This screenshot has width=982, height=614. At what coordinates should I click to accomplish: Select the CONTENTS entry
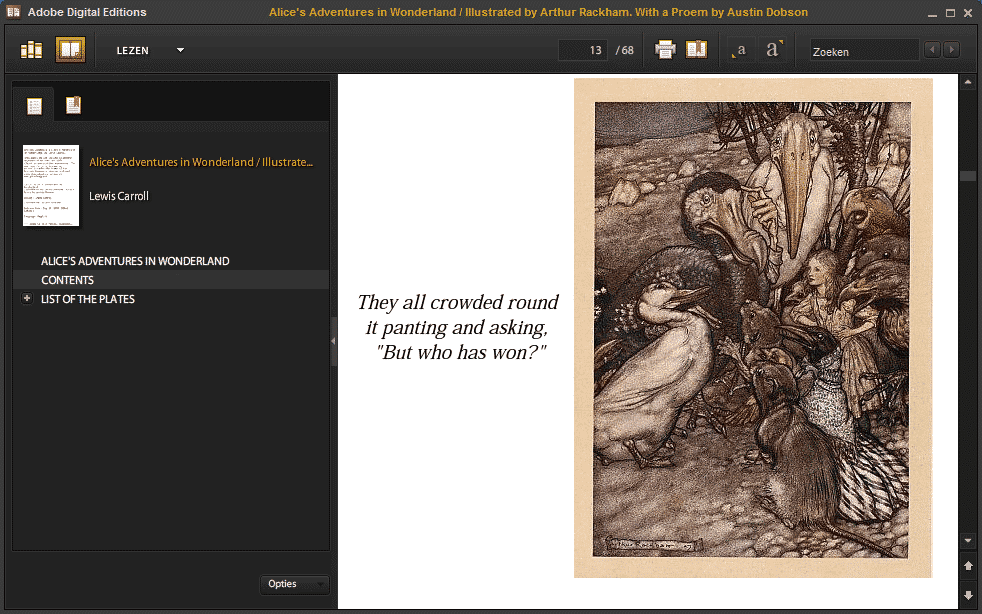coord(68,280)
